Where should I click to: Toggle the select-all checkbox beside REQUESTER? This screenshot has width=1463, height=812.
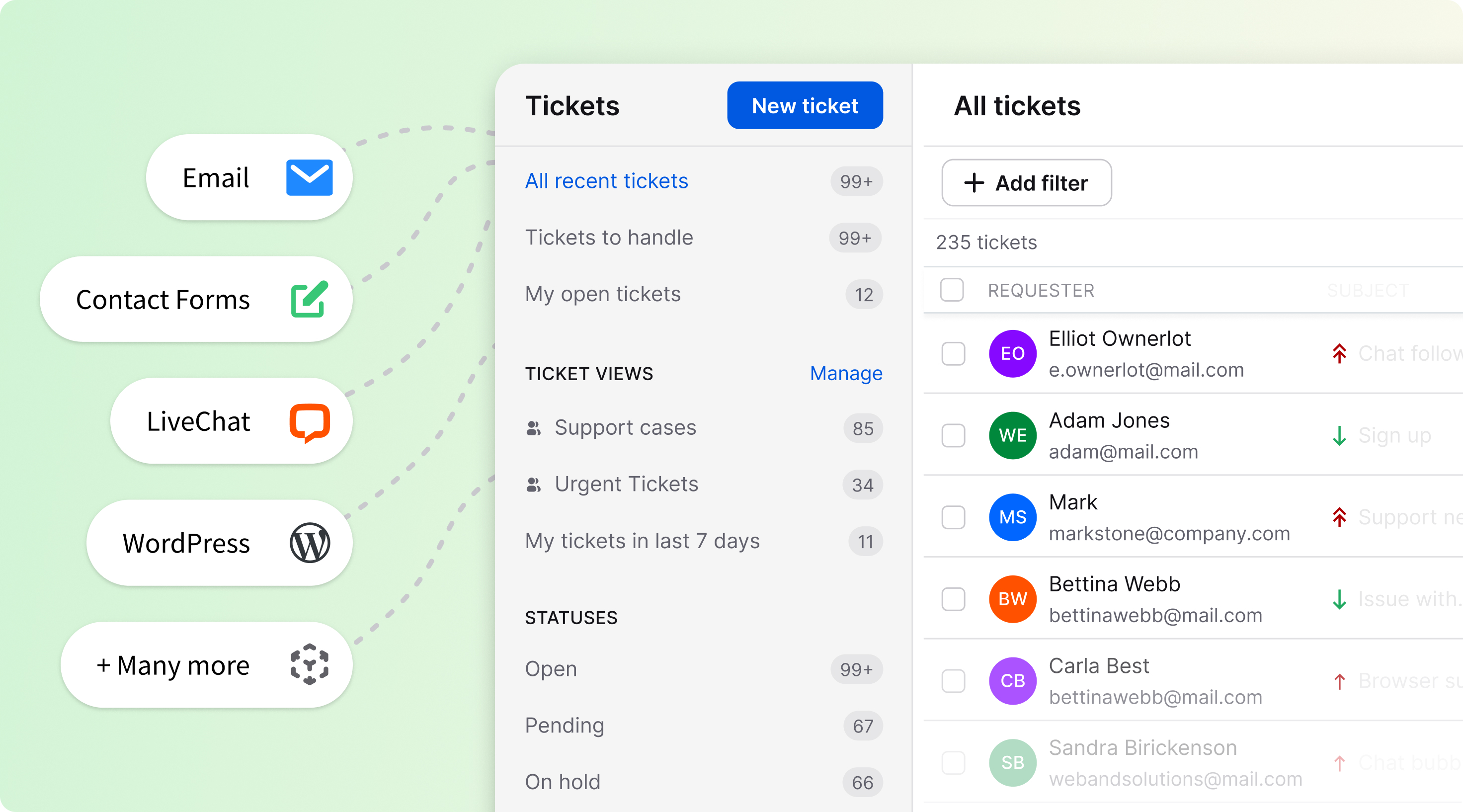(952, 290)
